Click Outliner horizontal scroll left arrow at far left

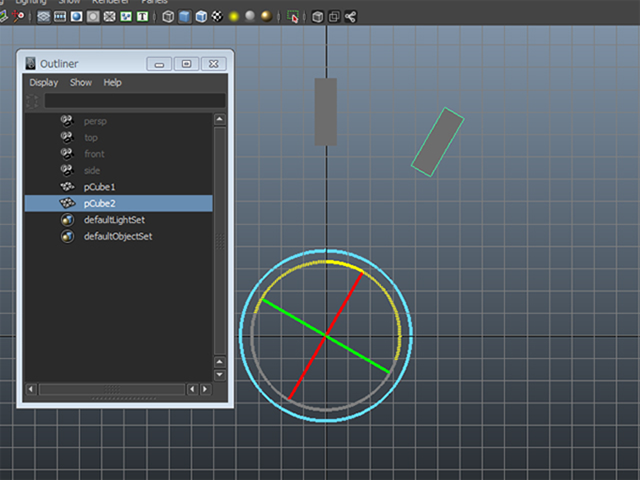pos(31,389)
